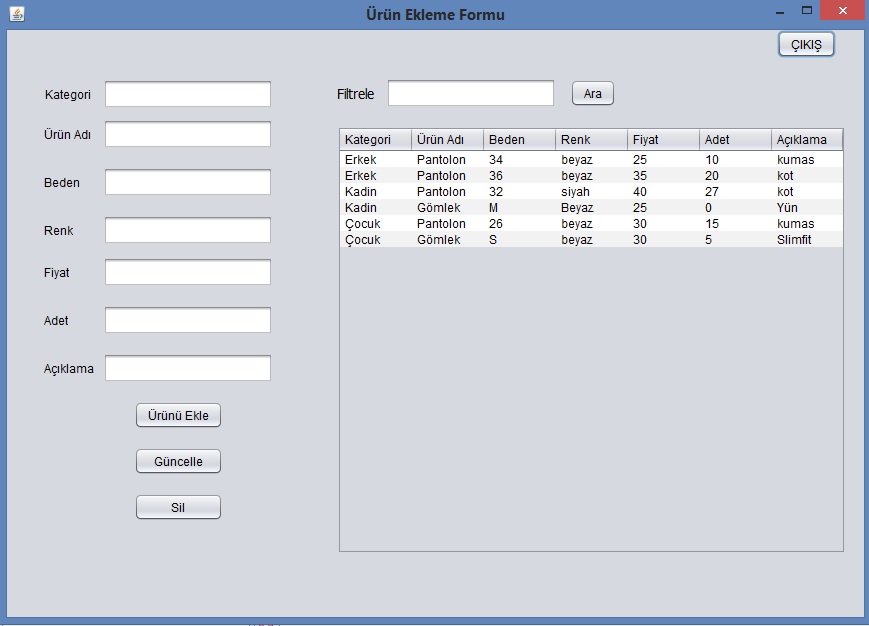
Task: Select the Kadin Pantolon siyah row
Action: 590,191
